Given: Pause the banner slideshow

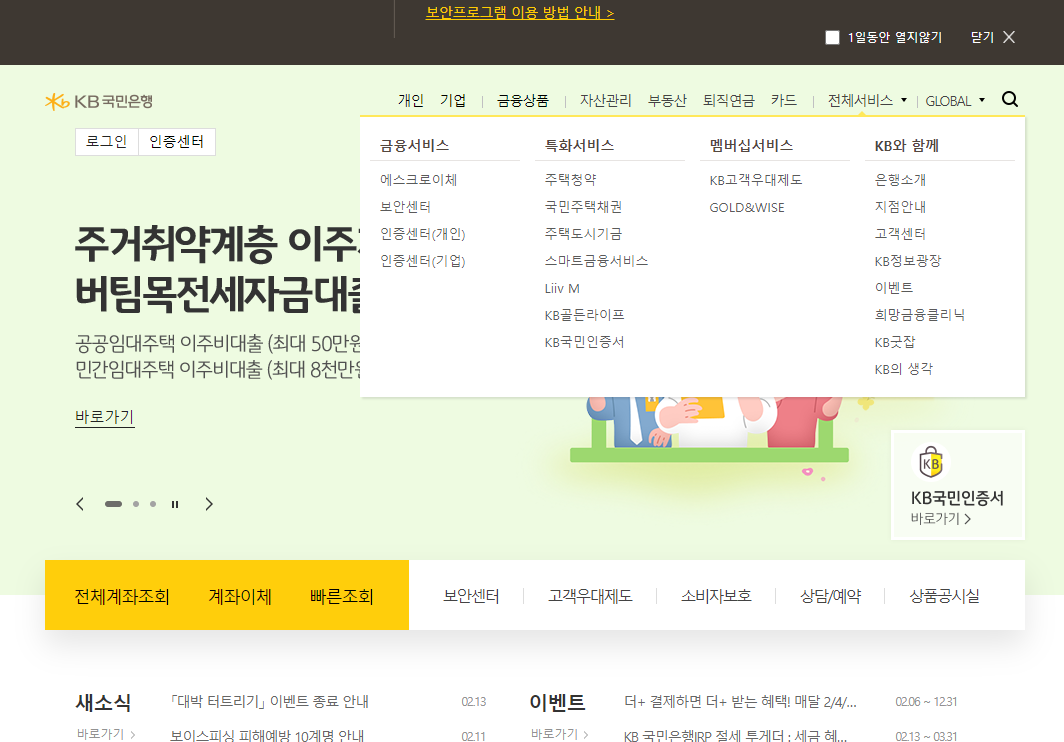Looking at the screenshot, I should pos(175,504).
